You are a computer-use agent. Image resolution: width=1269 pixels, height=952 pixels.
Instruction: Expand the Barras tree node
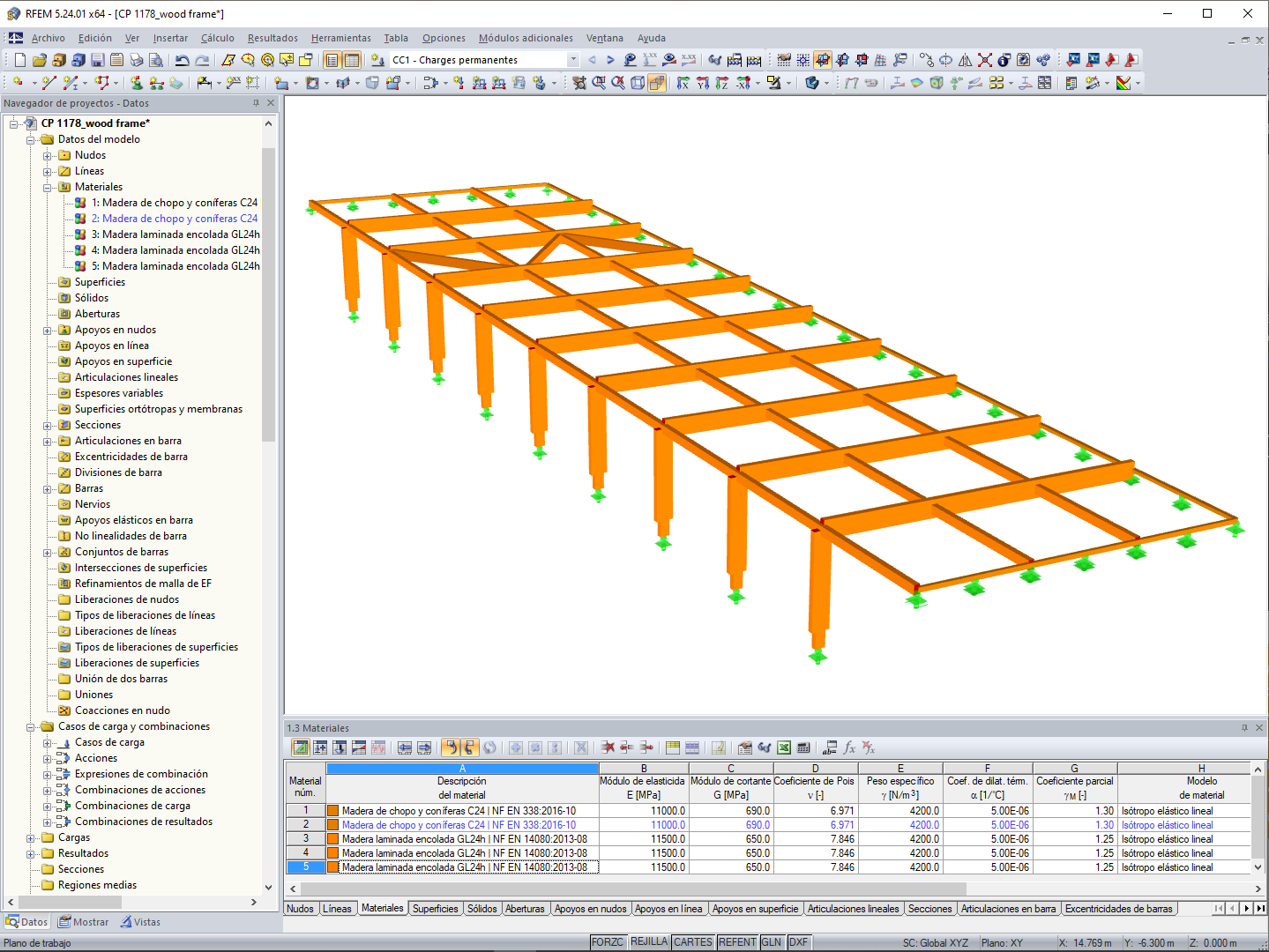pos(49,487)
